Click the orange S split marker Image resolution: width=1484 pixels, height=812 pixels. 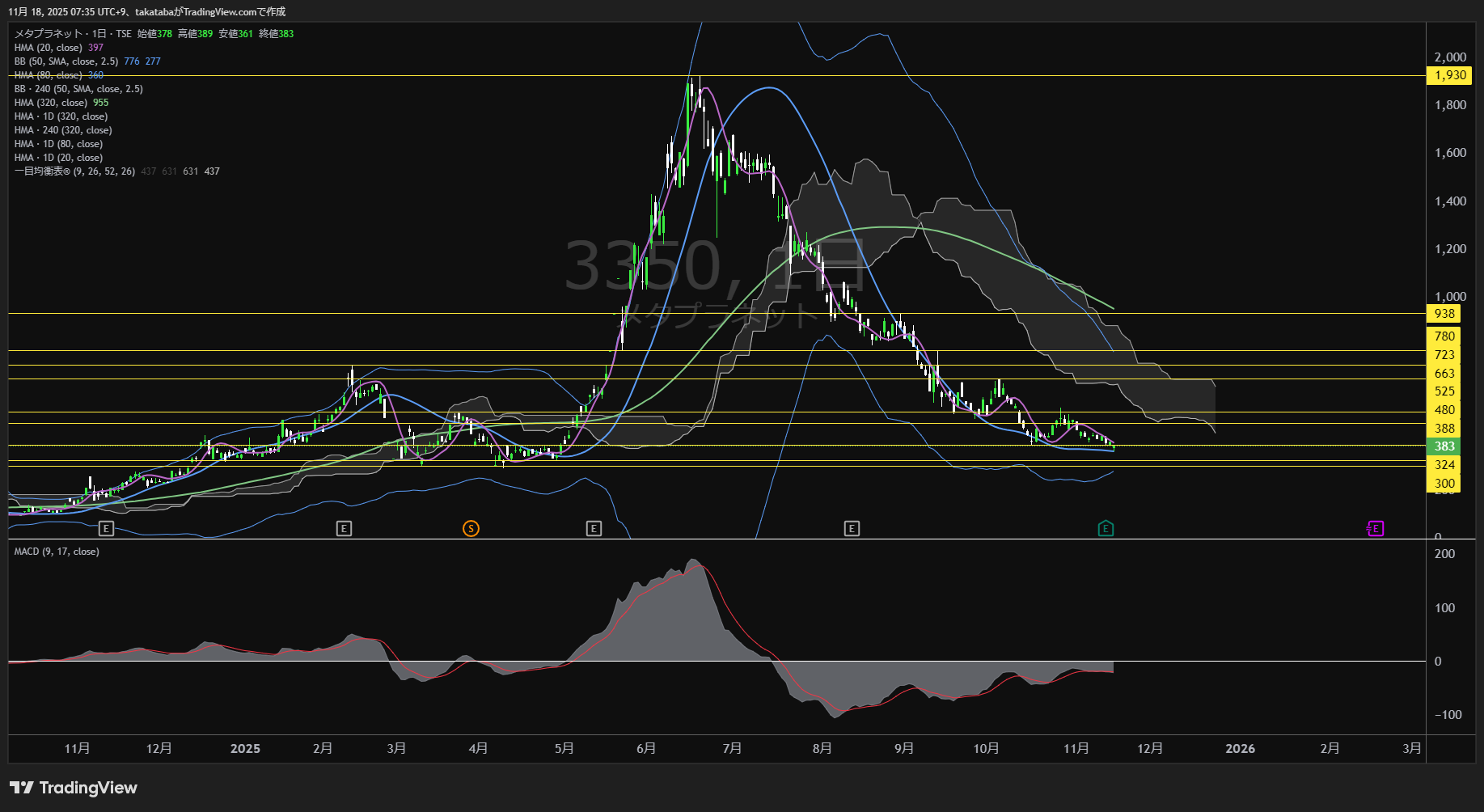click(x=471, y=529)
